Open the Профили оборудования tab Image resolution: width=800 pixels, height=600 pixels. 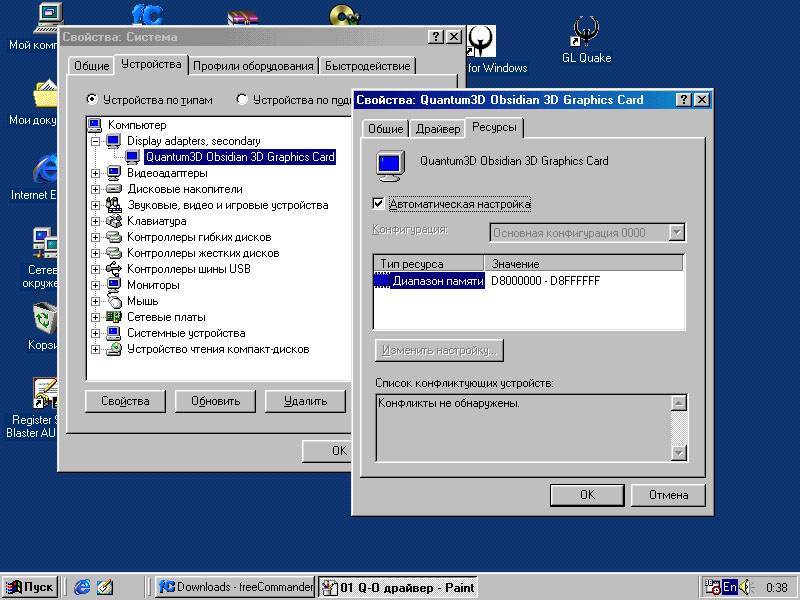[x=253, y=66]
